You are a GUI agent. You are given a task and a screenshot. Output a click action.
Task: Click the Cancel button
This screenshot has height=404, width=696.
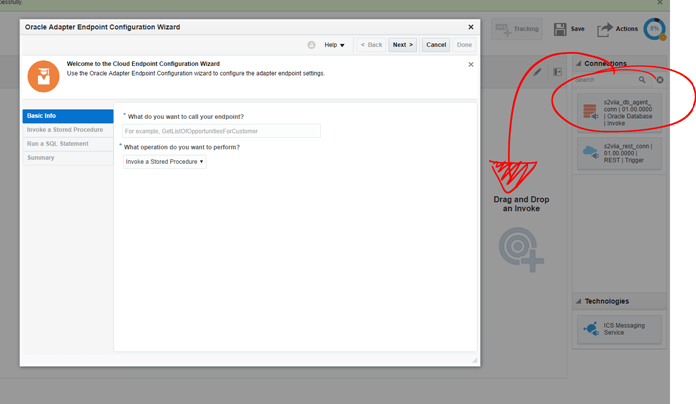(436, 45)
